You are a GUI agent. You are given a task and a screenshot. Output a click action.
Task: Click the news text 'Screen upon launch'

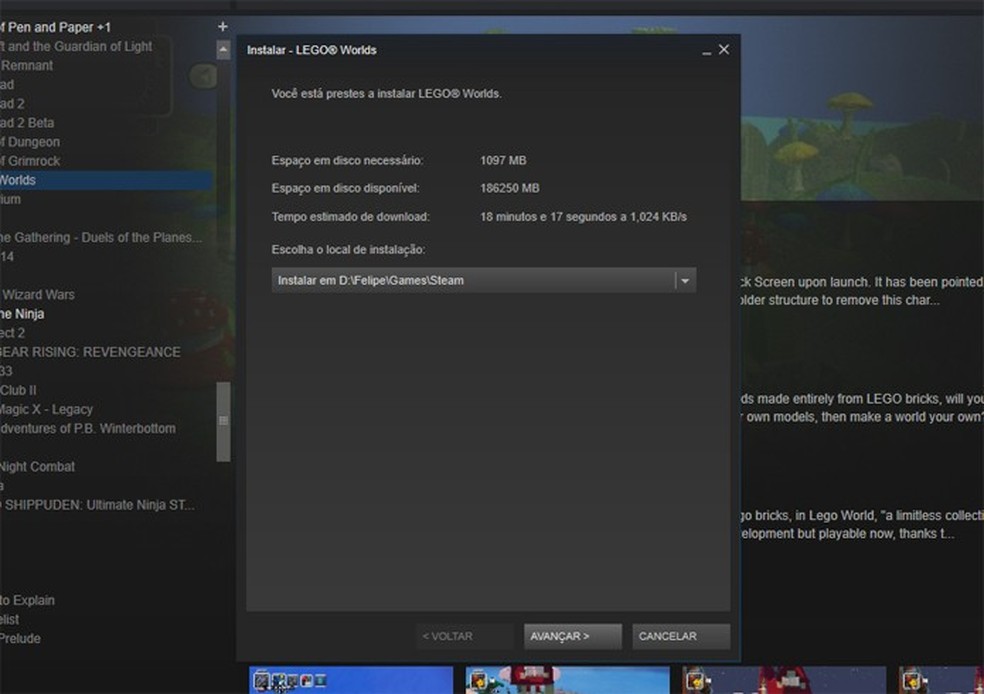point(812,282)
